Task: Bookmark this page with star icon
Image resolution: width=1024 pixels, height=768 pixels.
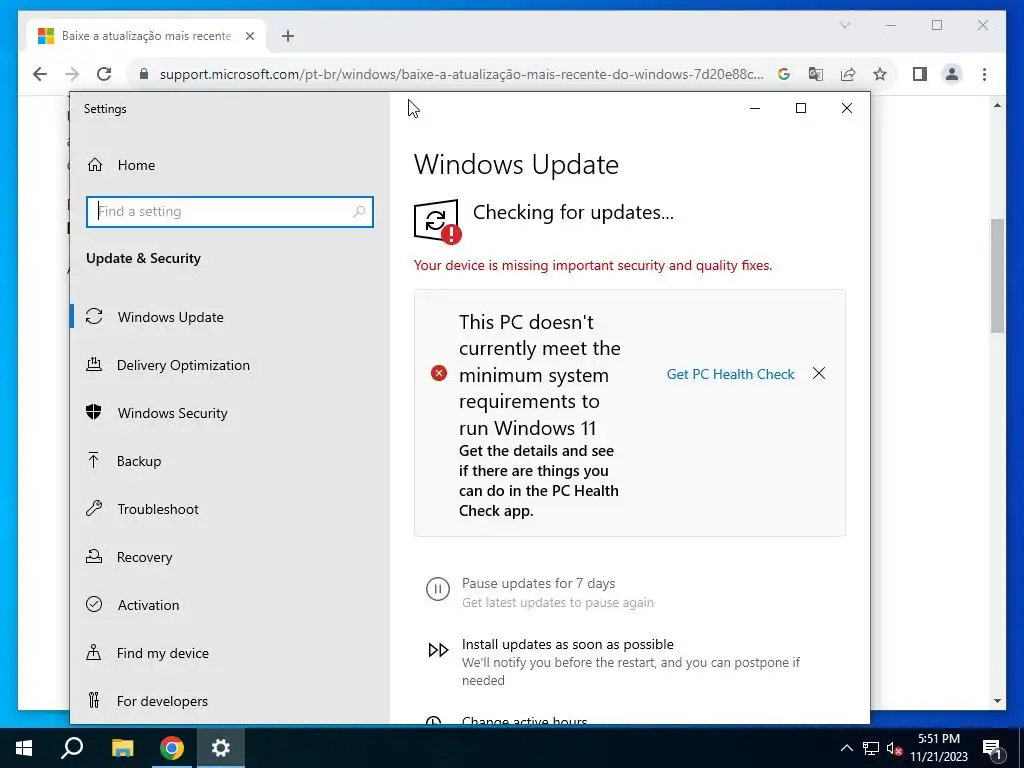Action: [880, 74]
